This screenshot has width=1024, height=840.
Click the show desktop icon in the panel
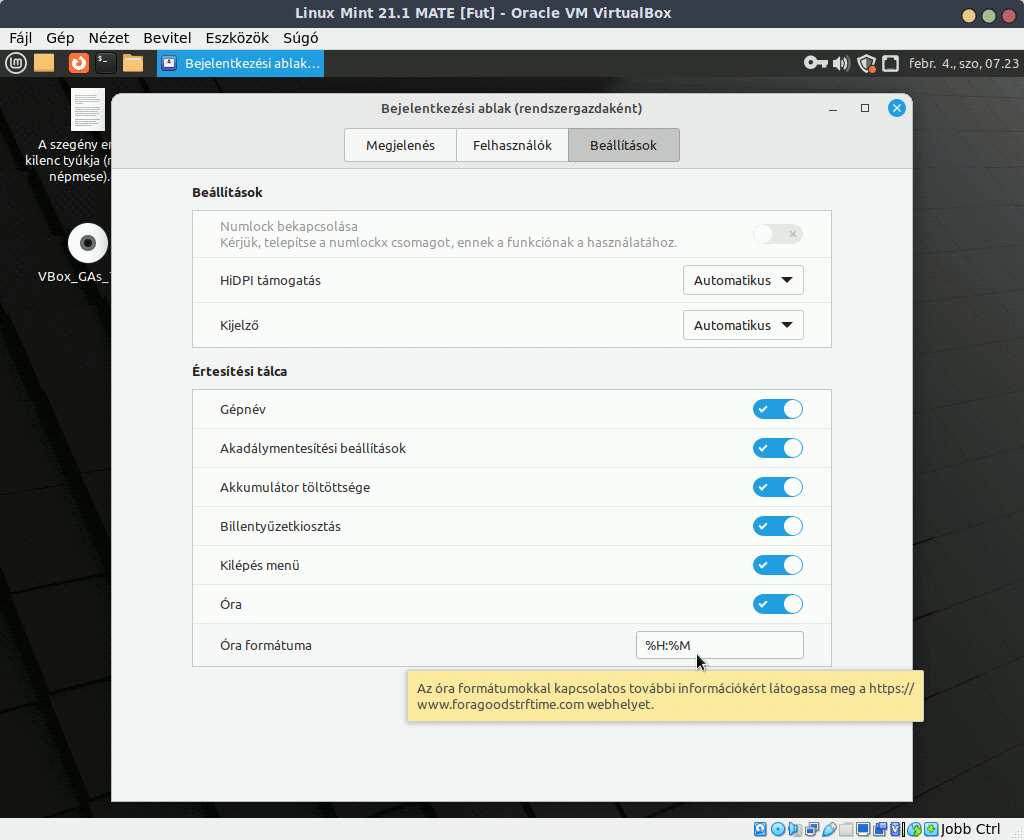pyautogui.click(x=44, y=63)
